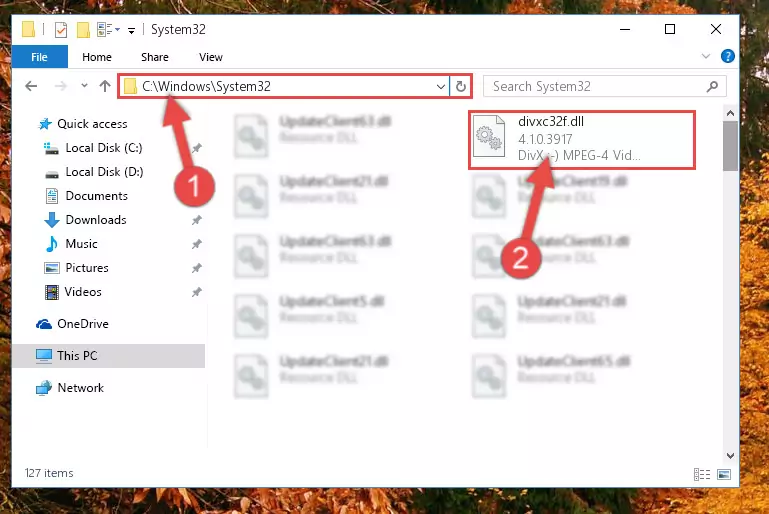Click the vertical scrollbar thumb
This screenshot has height=514, width=769.
click(730, 146)
